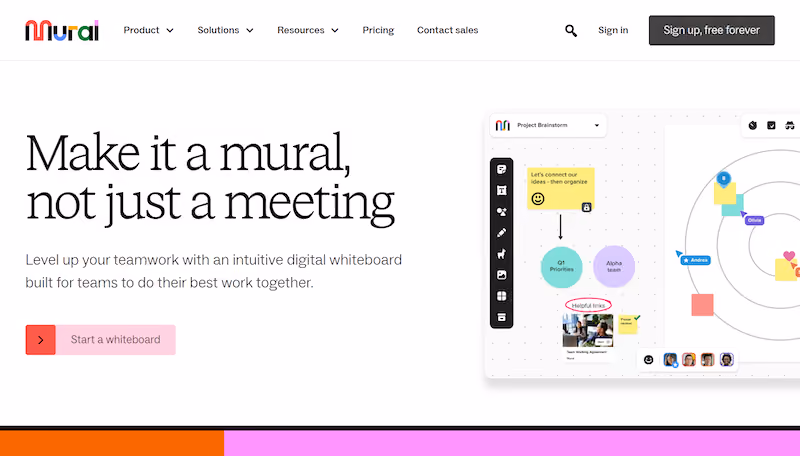Image resolution: width=800 pixels, height=456 pixels.
Task: Click the circled Helpful links label
Action: pyautogui.click(x=588, y=305)
